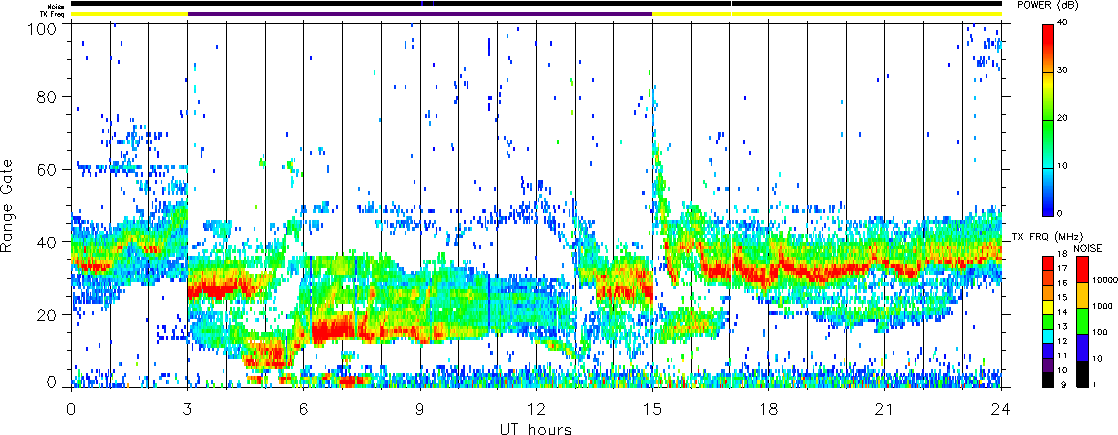1118x435 pixels.
Task: Select the UT hours tick label 18
Action: (769, 409)
